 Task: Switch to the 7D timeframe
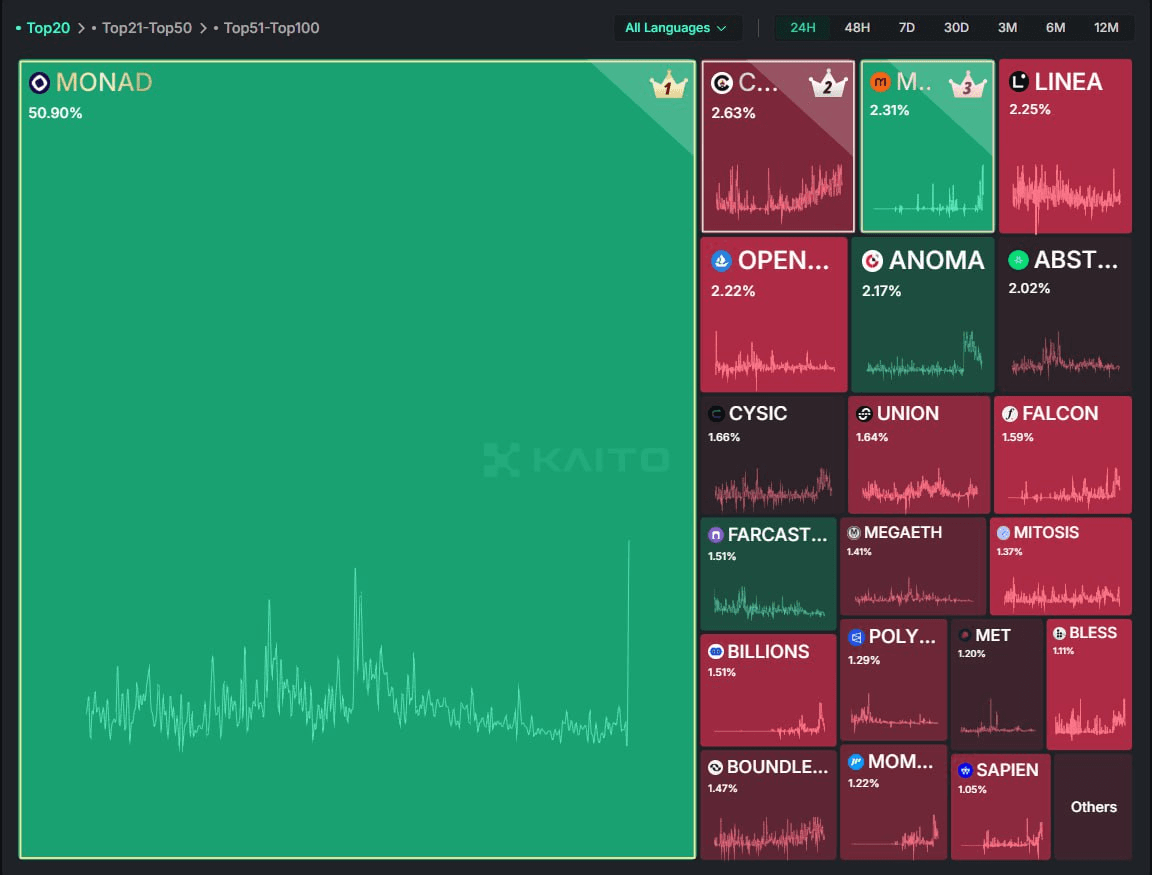point(907,28)
